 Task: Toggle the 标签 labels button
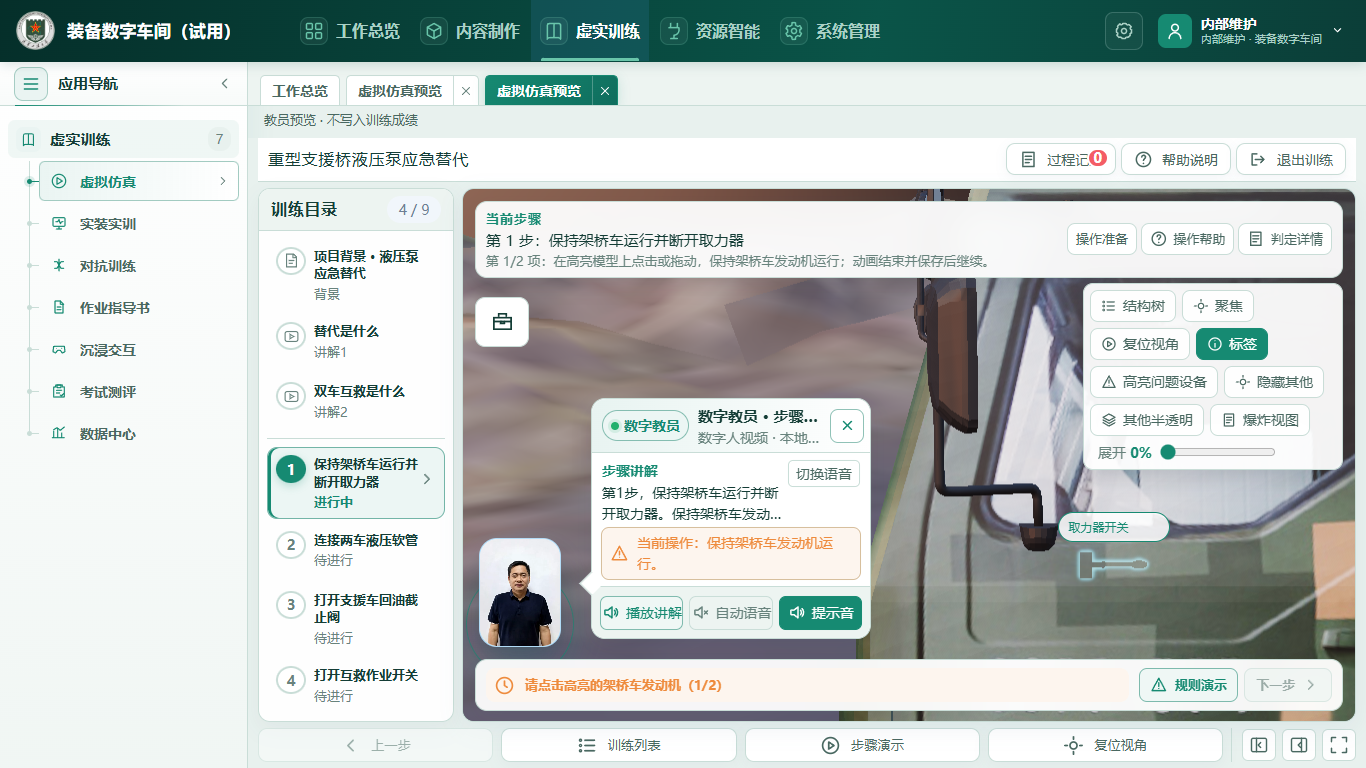(x=1232, y=344)
